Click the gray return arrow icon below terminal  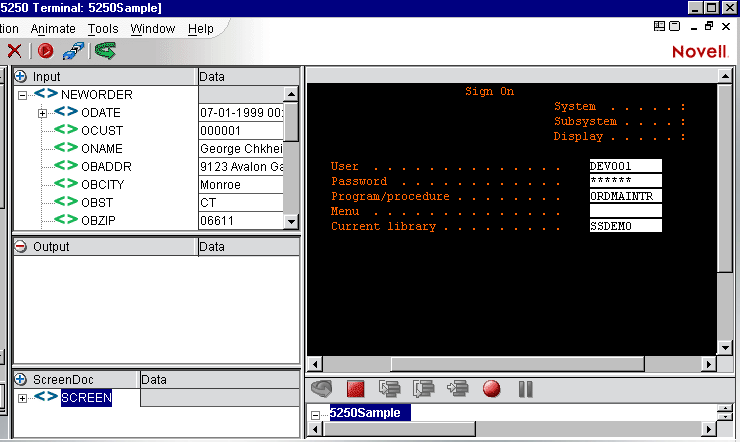point(322,389)
